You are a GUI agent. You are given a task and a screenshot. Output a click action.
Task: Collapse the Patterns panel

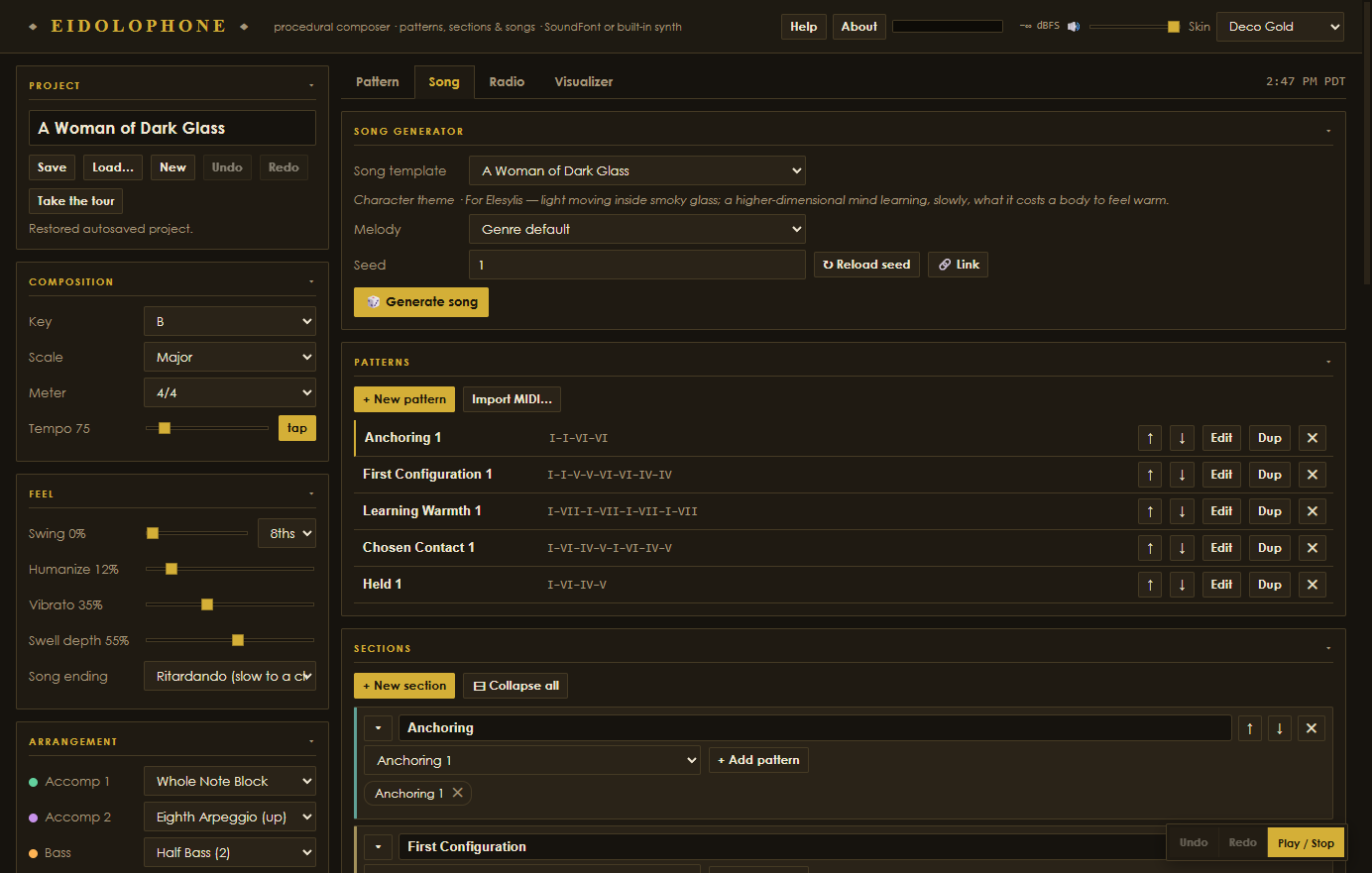(1328, 363)
